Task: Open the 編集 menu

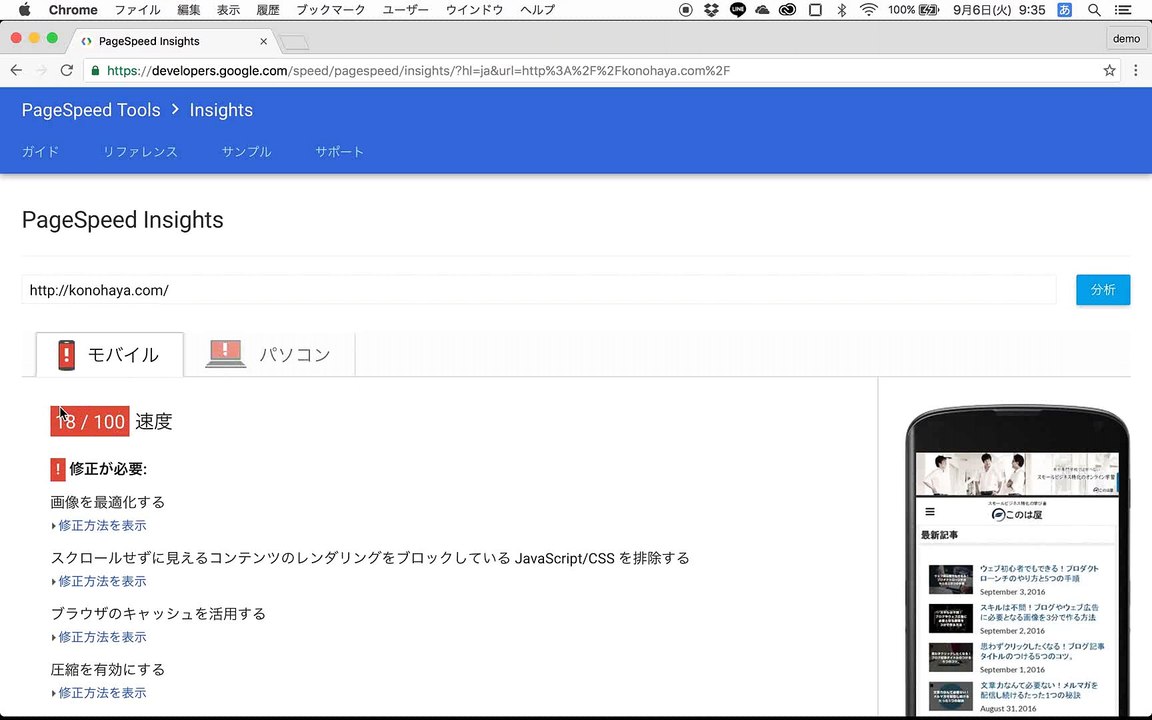Action: pos(189,10)
